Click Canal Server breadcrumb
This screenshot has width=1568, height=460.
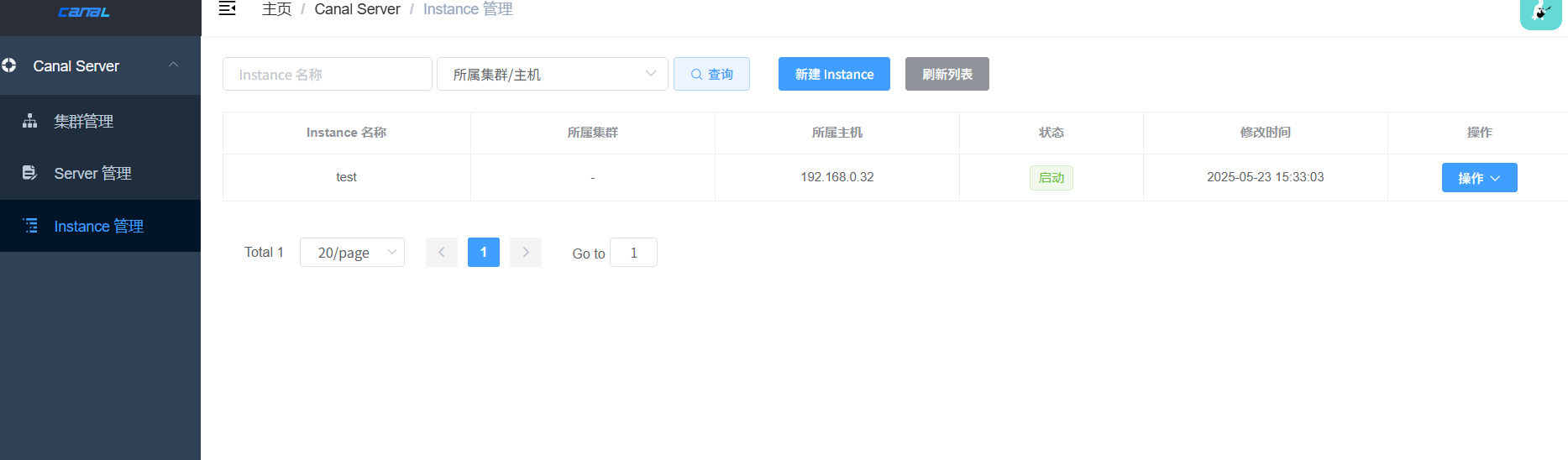(x=357, y=9)
